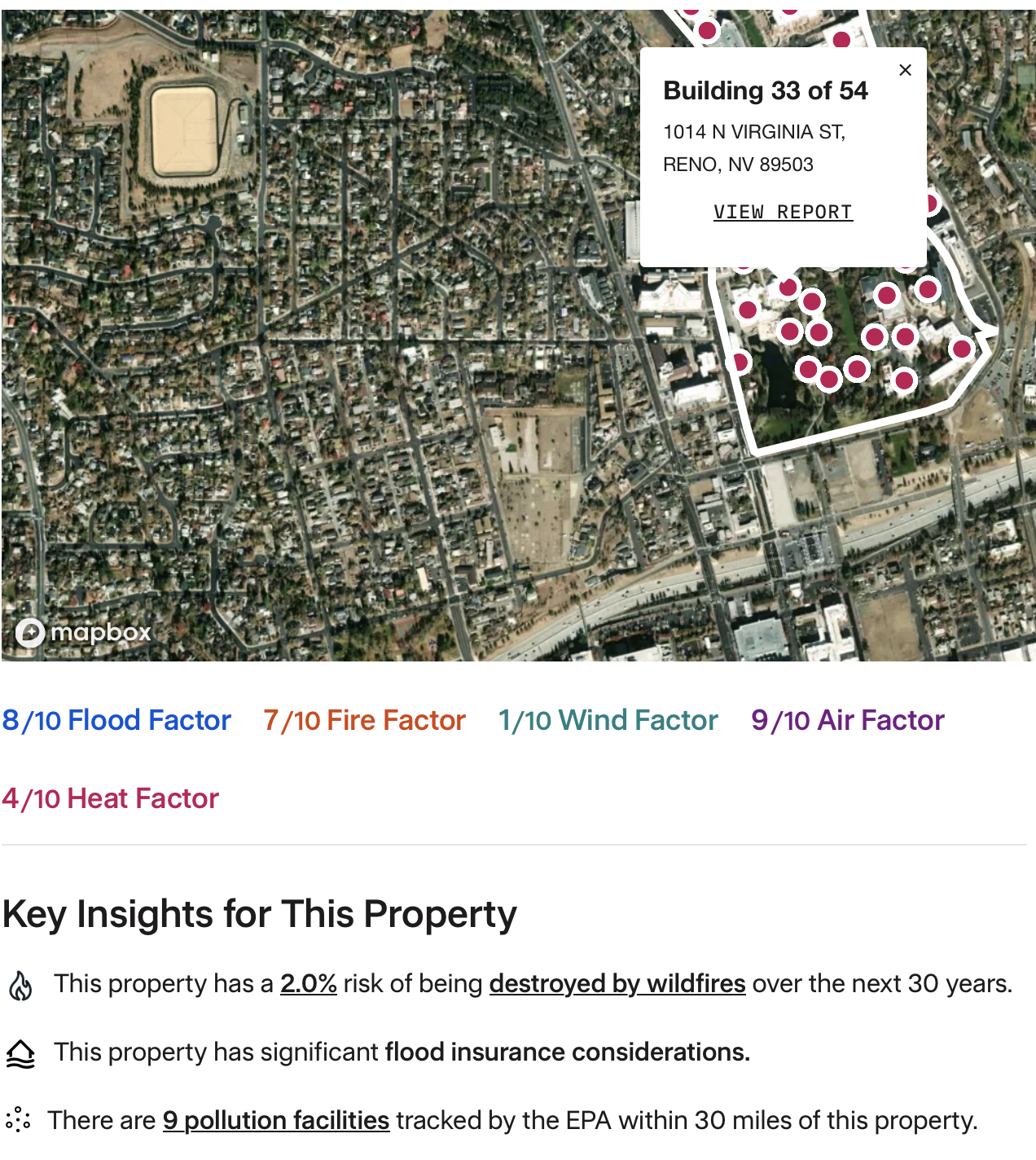Switch to the 9/10 Air Factor tab

(x=847, y=720)
